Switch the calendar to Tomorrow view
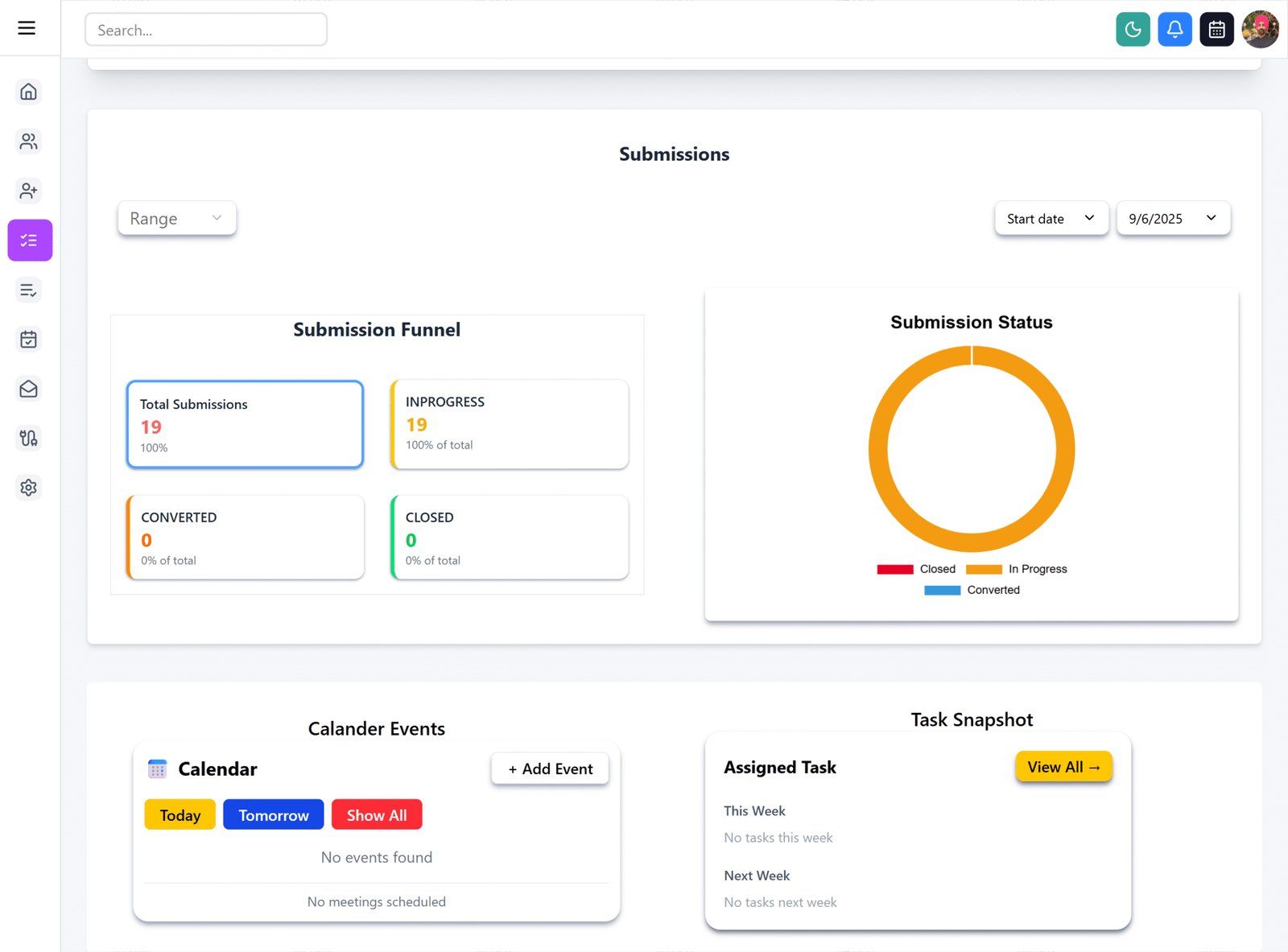This screenshot has height=952, width=1288. tap(273, 814)
